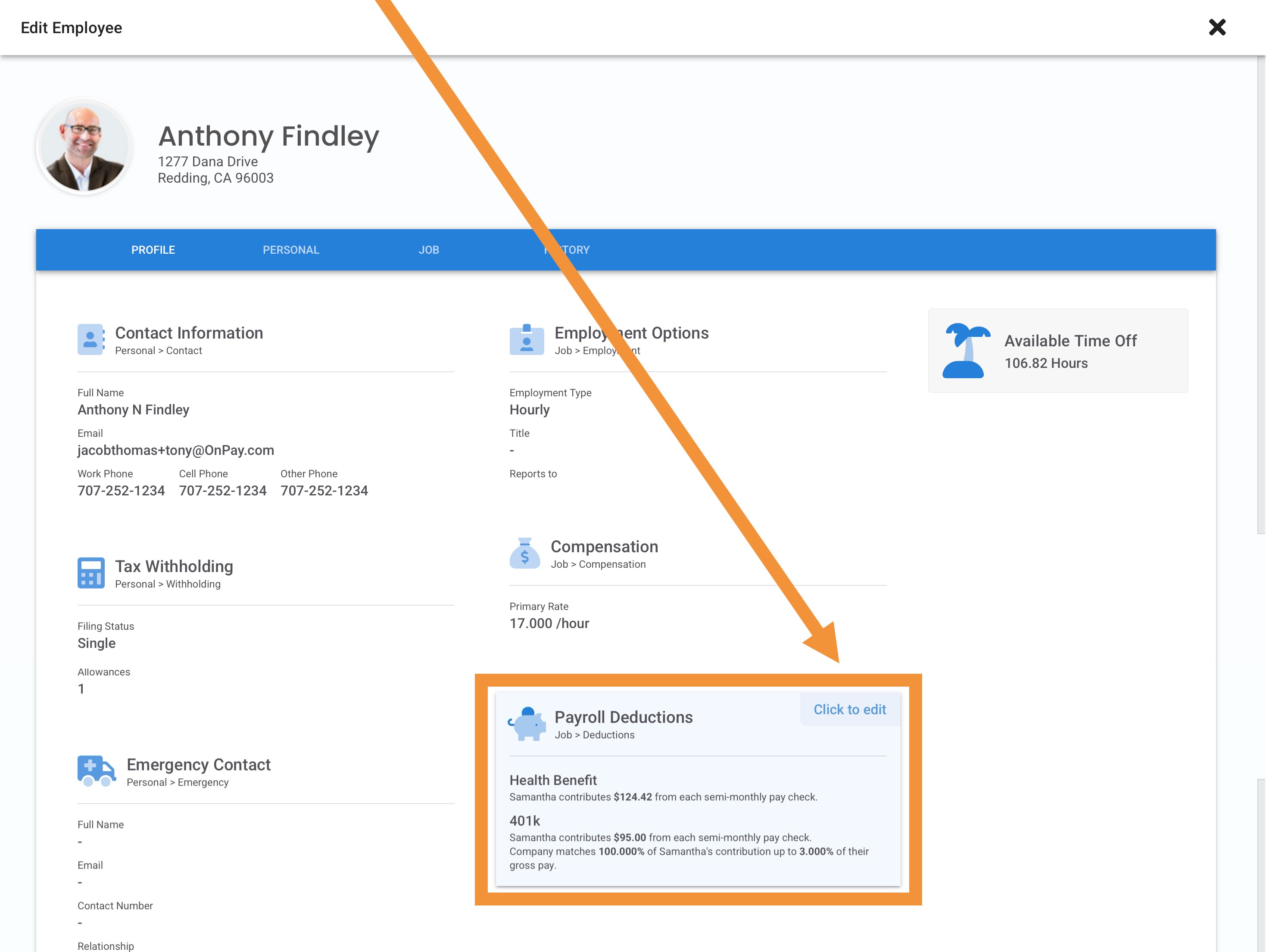
Task: Click Anthony Findley's profile photo
Action: pyautogui.click(x=85, y=147)
